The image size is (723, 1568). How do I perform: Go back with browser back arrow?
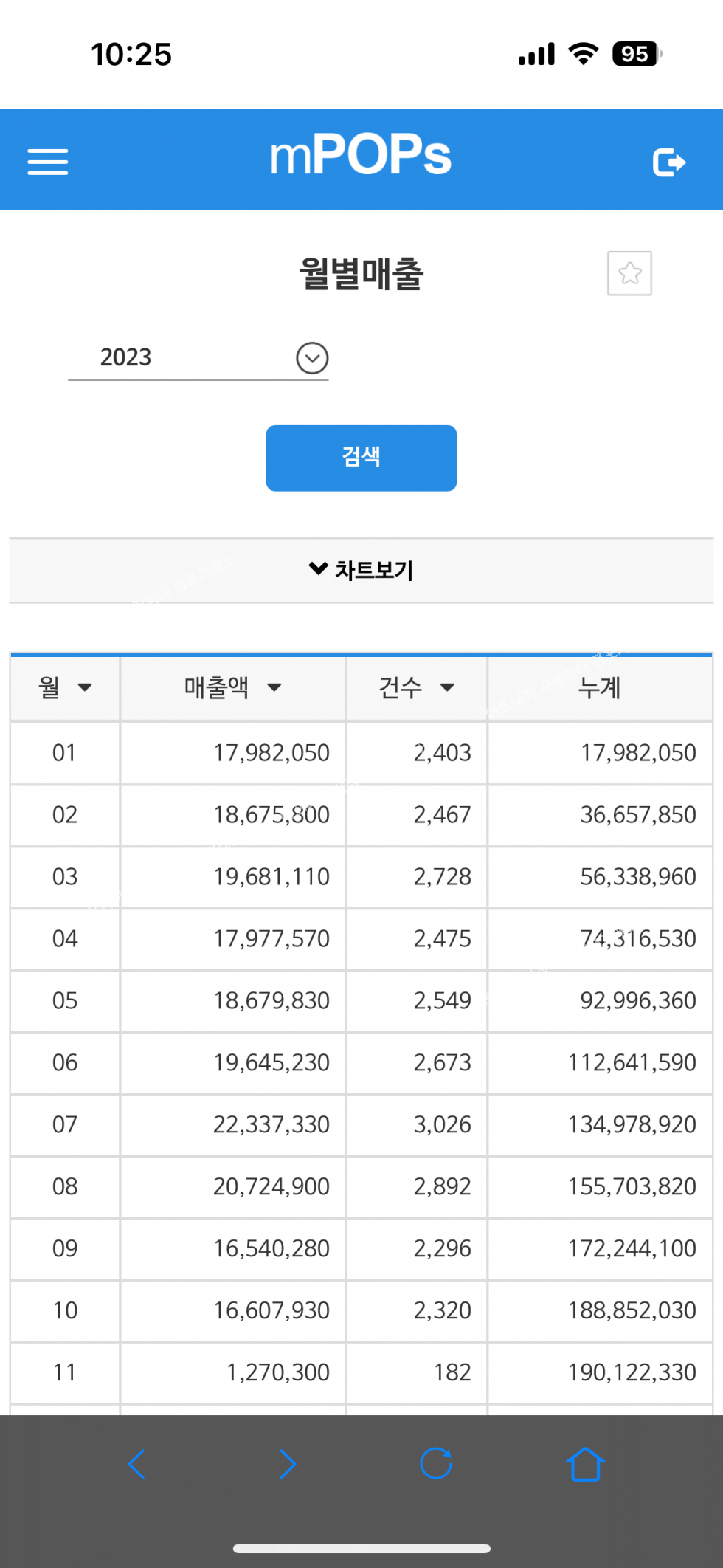136,1463
